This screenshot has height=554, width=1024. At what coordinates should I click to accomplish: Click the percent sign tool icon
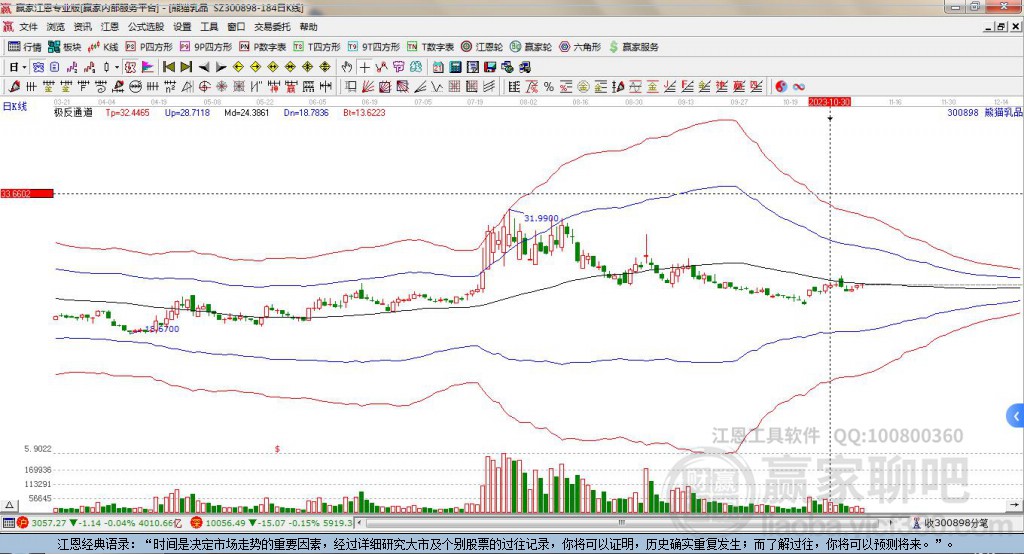549,86
